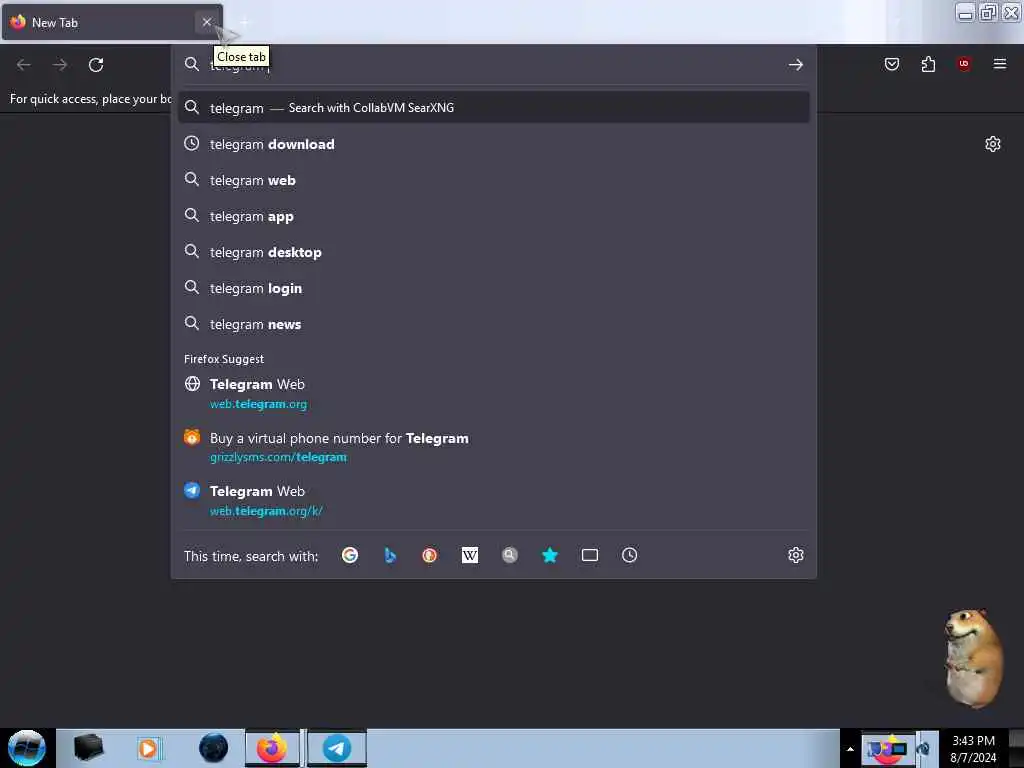Image resolution: width=1024 pixels, height=768 pixels.
Task: Open the Firefox hamburger menu
Action: [x=1000, y=64]
